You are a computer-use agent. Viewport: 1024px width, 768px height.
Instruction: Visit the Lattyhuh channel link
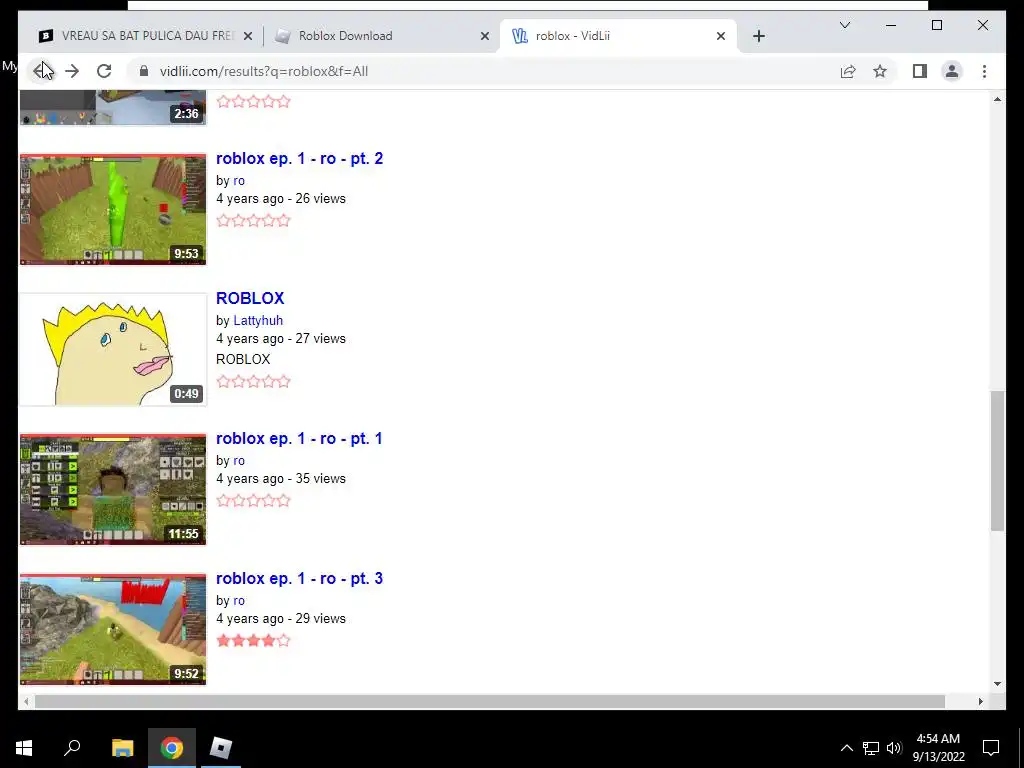click(x=258, y=321)
